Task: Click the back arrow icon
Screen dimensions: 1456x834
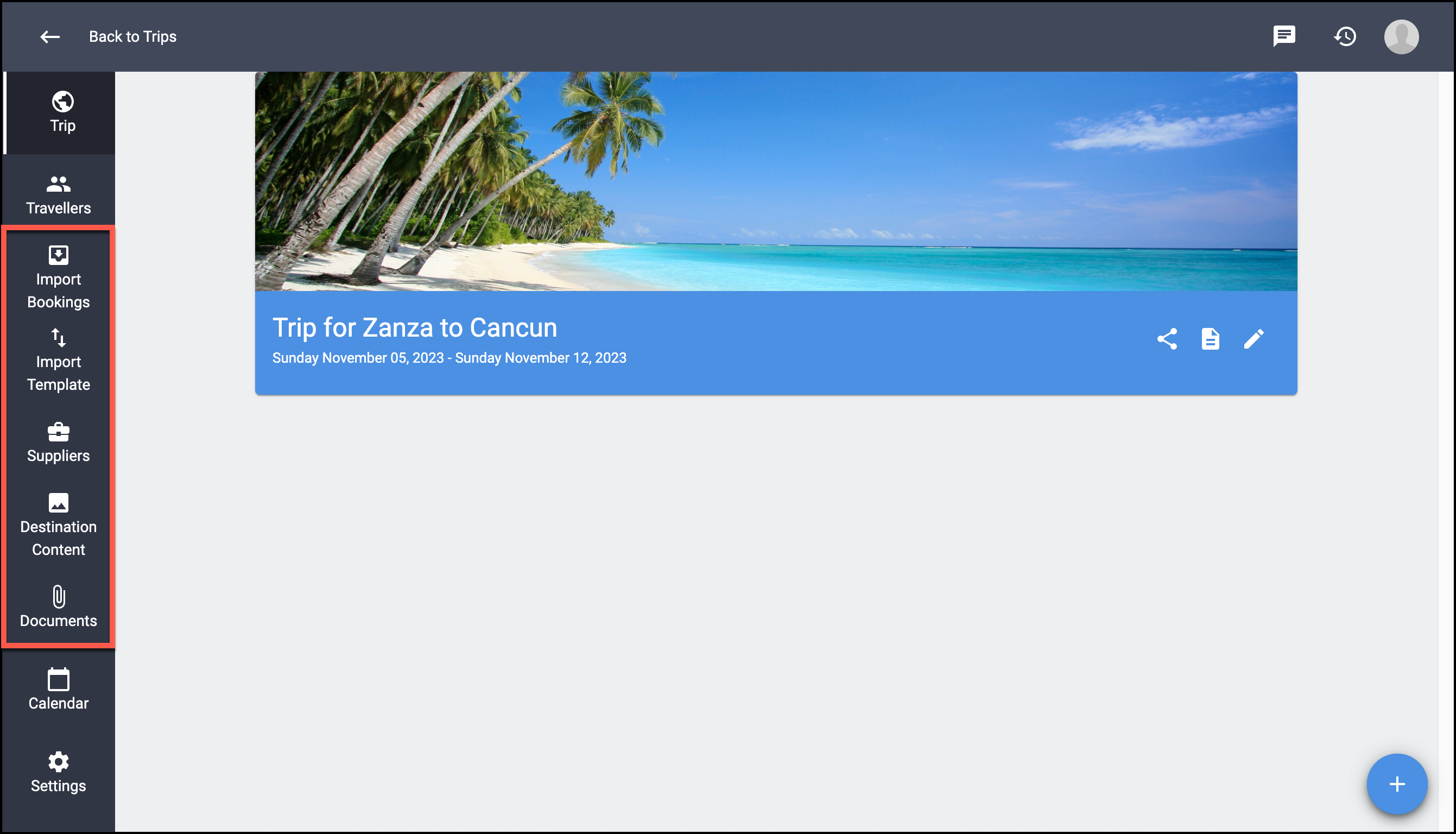Action: click(x=50, y=37)
